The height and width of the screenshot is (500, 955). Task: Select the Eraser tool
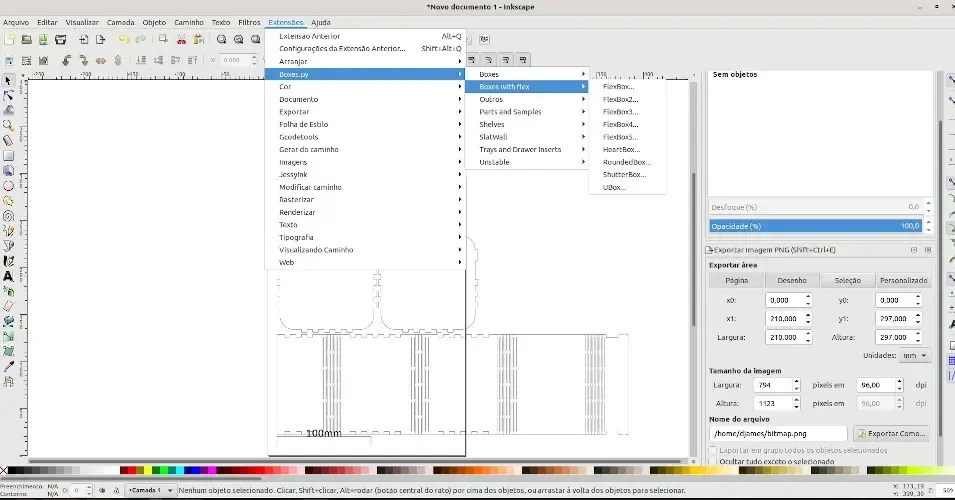point(8,306)
